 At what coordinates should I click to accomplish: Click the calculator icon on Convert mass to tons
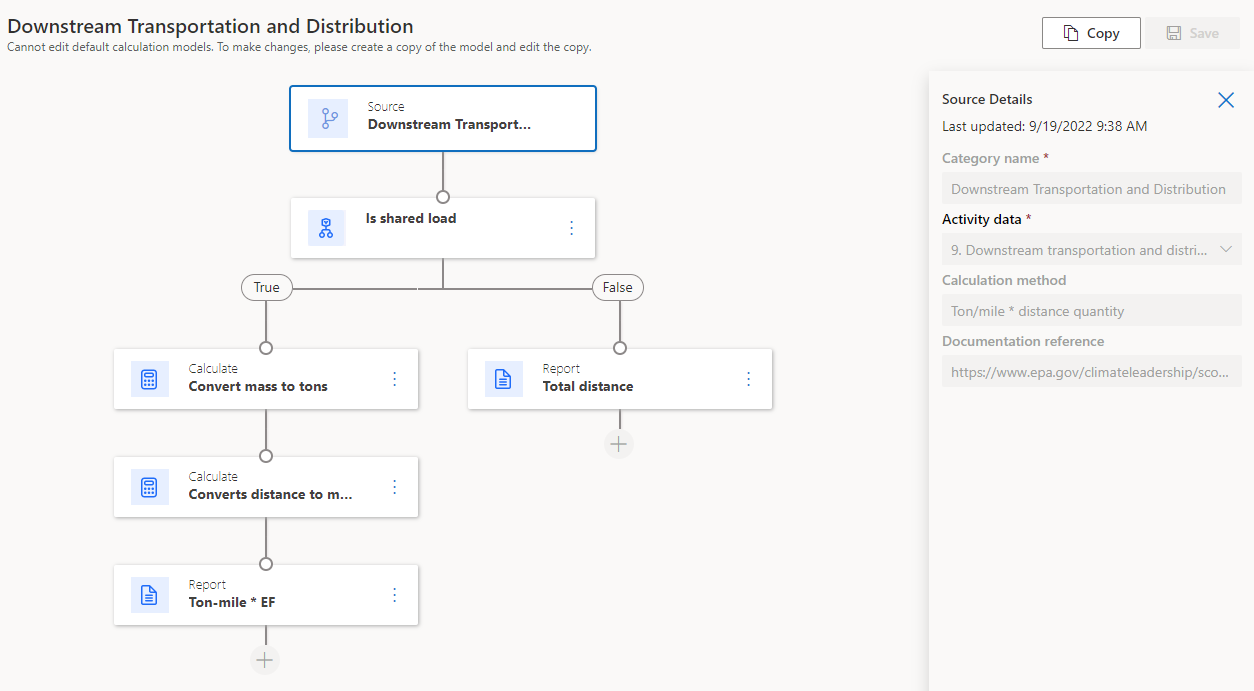click(x=149, y=379)
